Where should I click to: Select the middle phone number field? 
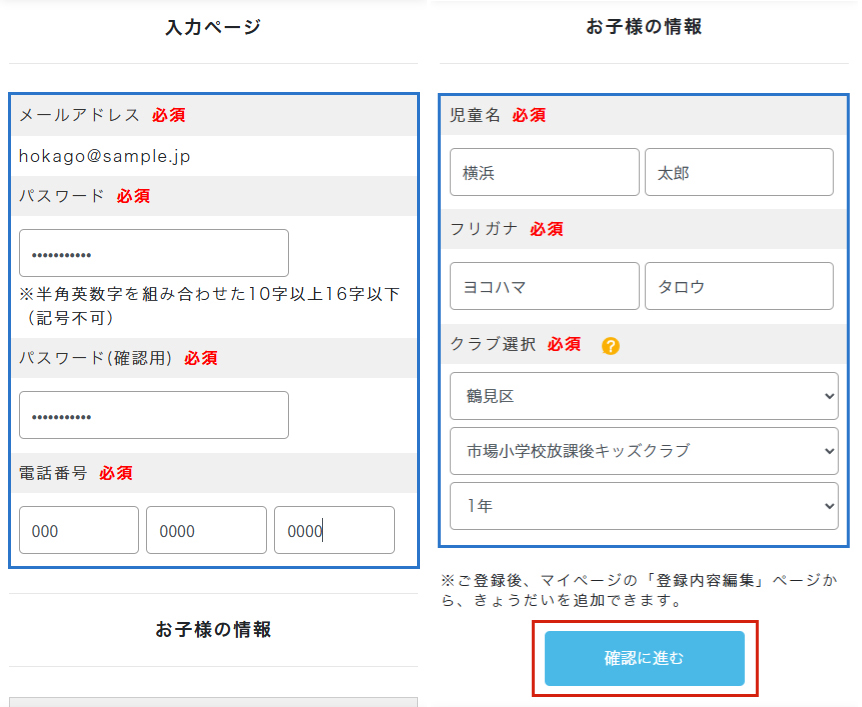206,530
